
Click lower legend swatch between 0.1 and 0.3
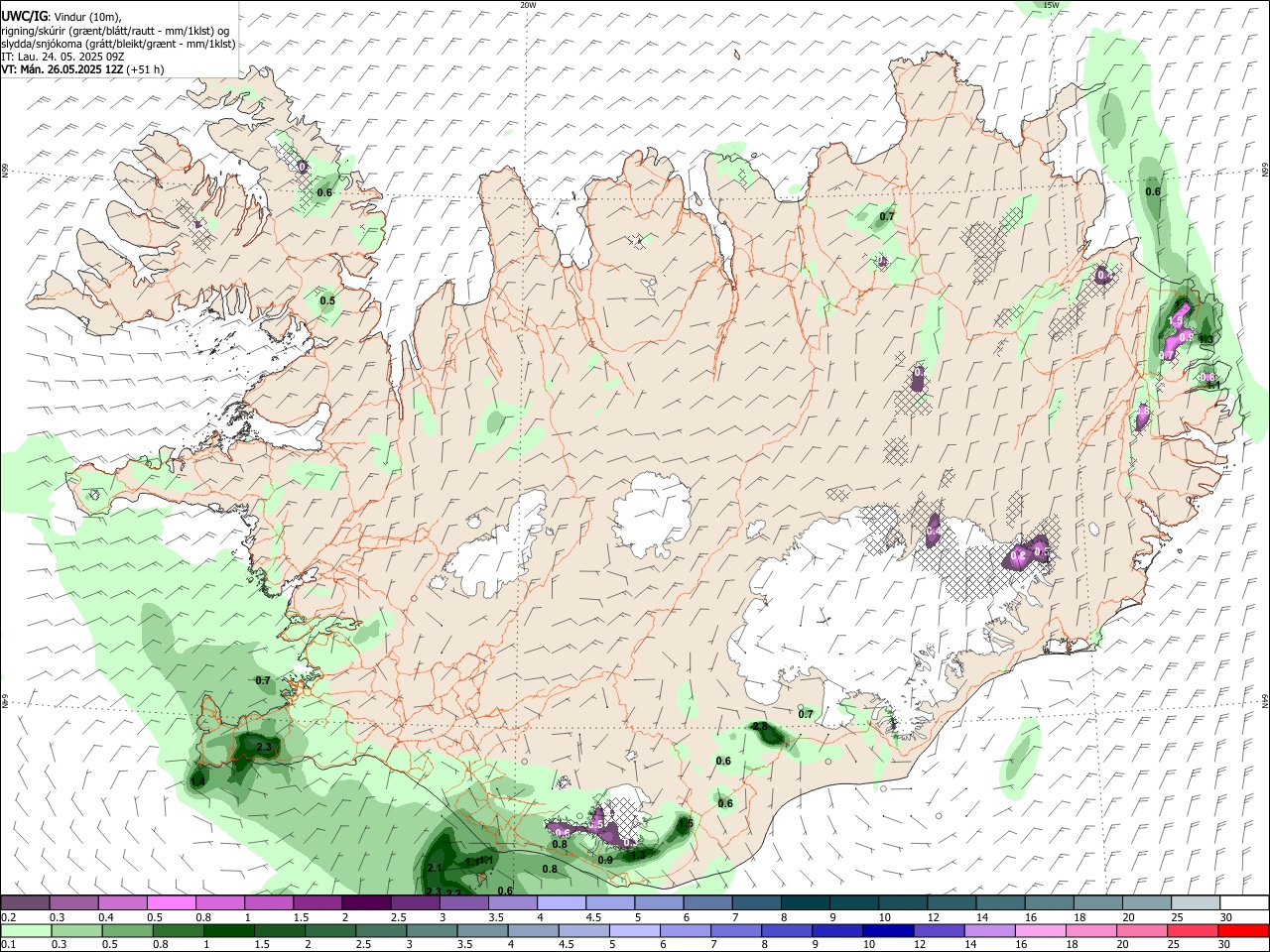pyautogui.click(x=25, y=931)
